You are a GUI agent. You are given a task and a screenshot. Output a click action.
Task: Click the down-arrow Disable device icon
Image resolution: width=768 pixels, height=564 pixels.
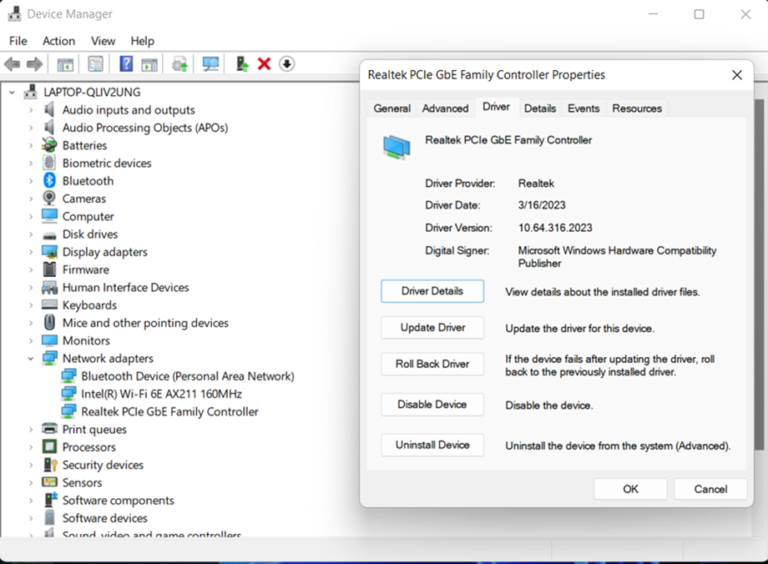[287, 64]
